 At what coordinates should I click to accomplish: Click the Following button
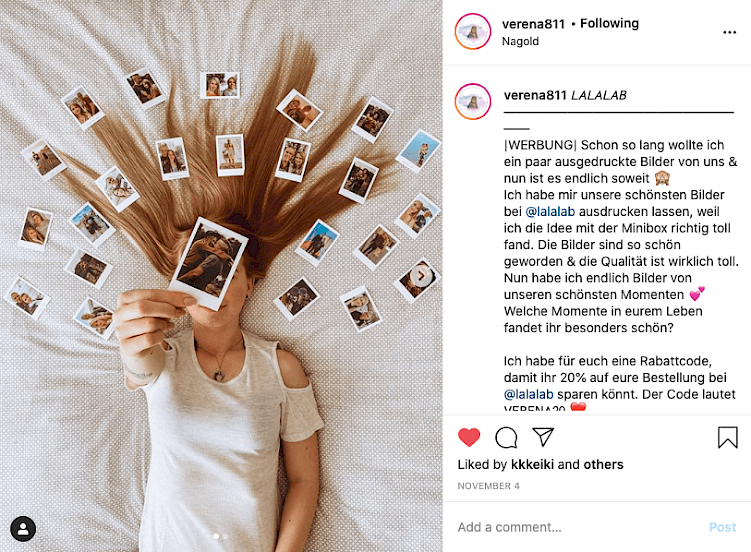click(609, 23)
